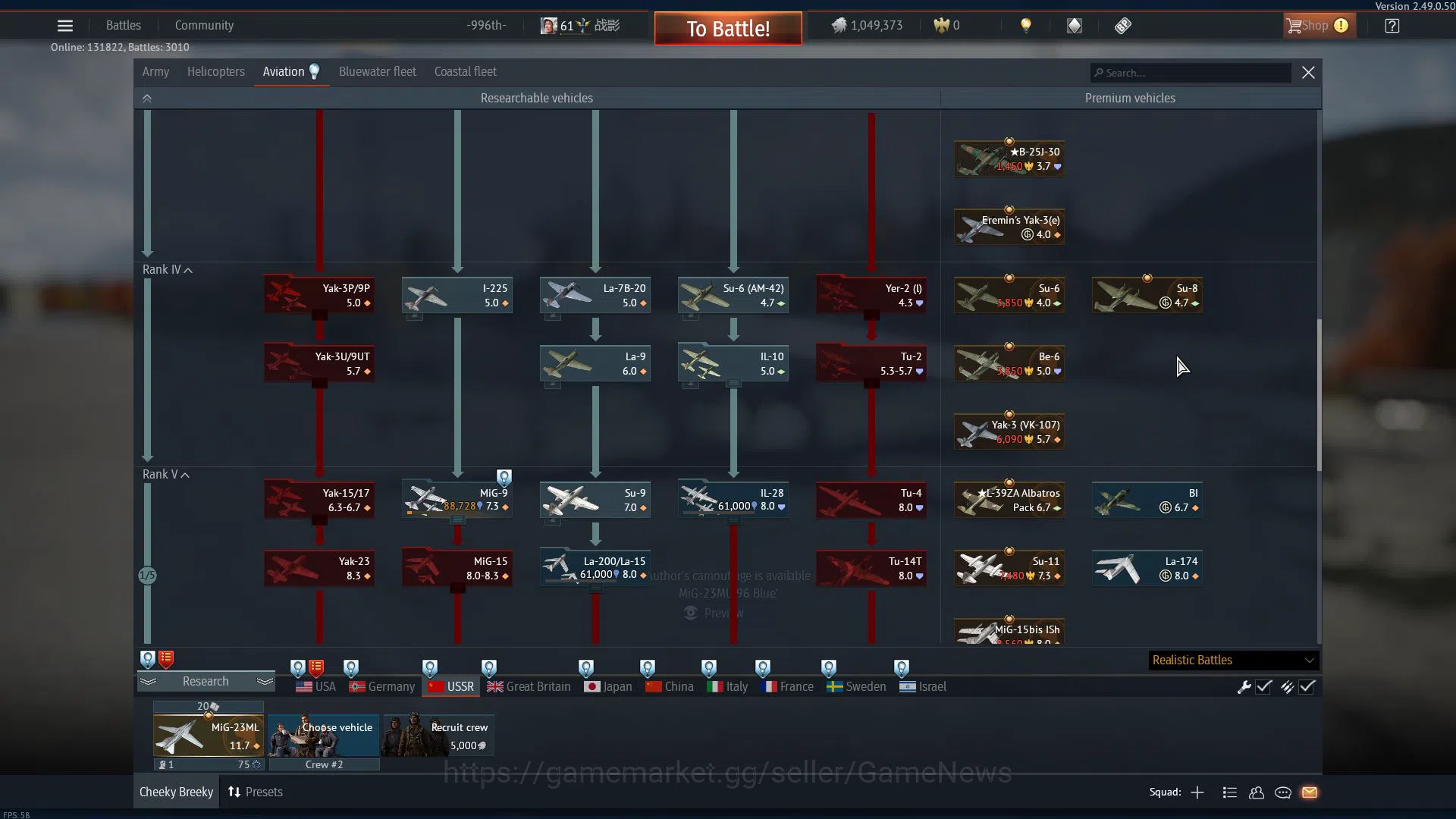Switch to the Japan nation tab
1456x819 pixels.
pyautogui.click(x=608, y=687)
